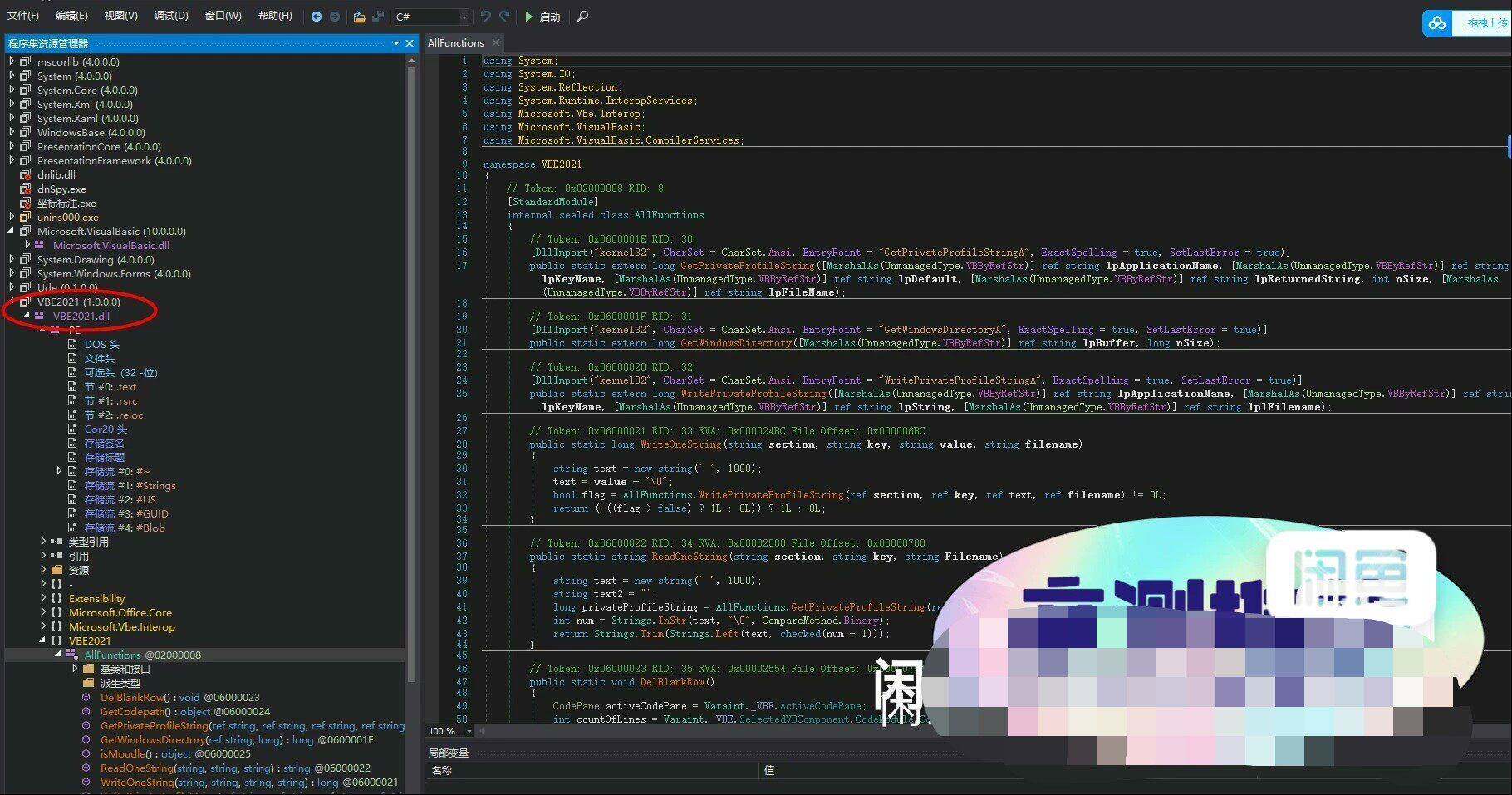Screen dimensions: 1512x795
Task: Click the undo toolbar icon
Action: 486,17
